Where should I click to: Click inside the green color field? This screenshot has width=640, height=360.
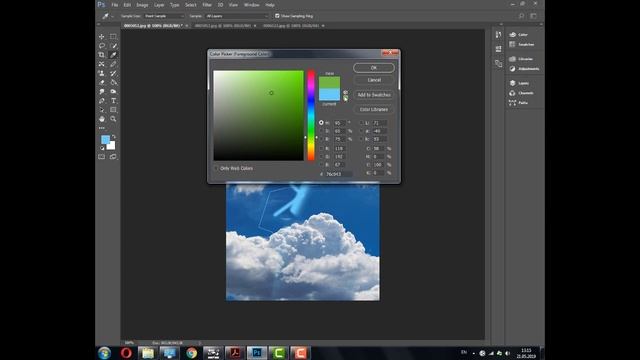click(258, 115)
